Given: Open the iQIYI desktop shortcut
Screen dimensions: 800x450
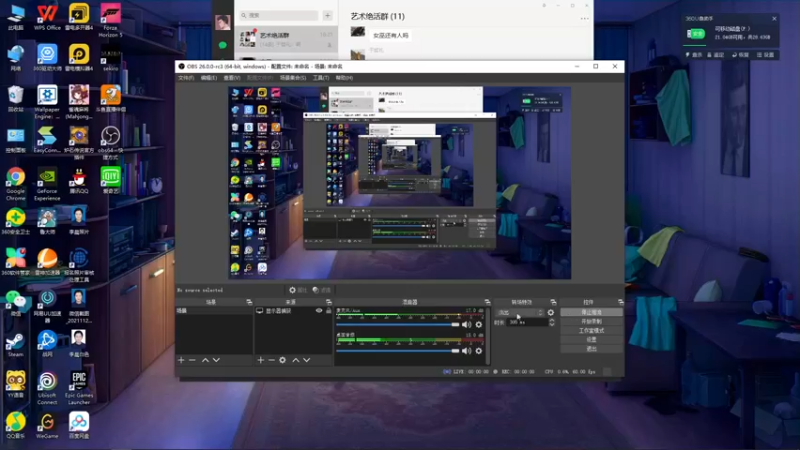Looking at the screenshot, I should pyautogui.click(x=110, y=180).
